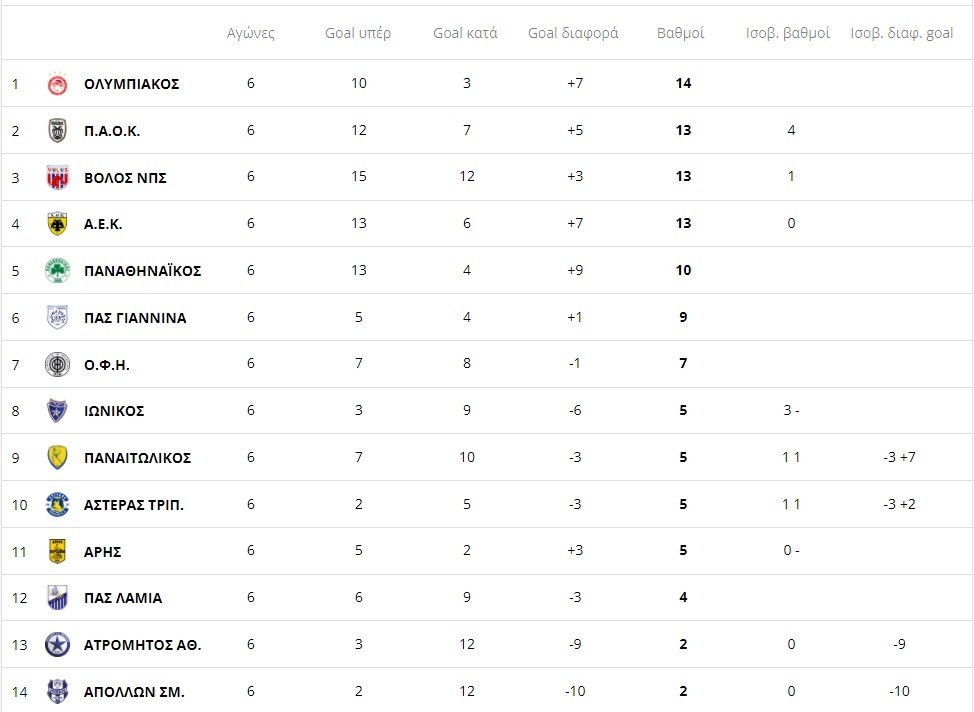Click the Βόλος ΝΠΣ club crest

click(57, 178)
